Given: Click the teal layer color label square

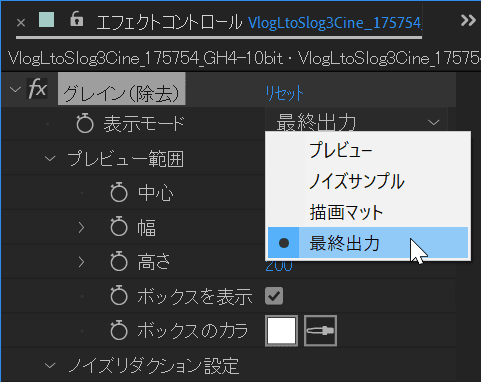Looking at the screenshot, I should pos(47,19).
